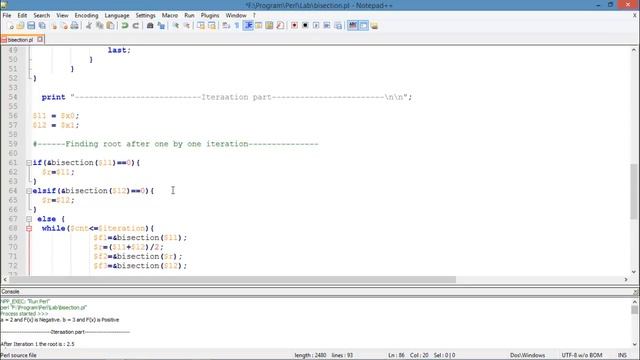The width and height of the screenshot is (640, 360).
Task: Open the Encoding menu
Action: coord(86,16)
